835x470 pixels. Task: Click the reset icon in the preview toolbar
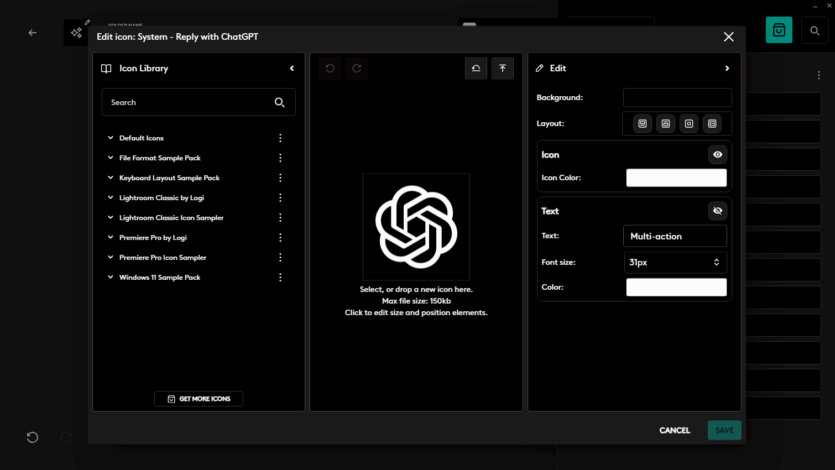coord(477,68)
